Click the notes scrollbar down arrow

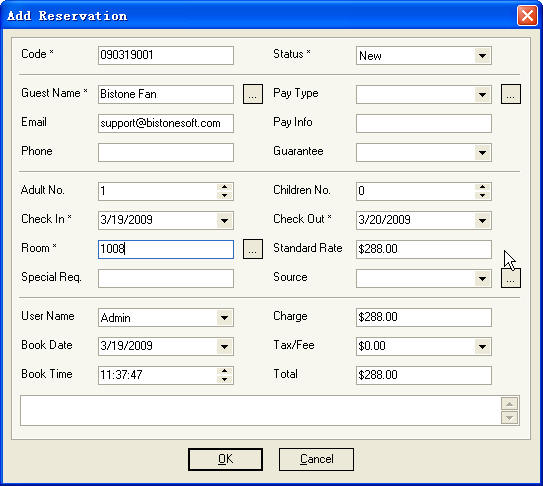509,418
